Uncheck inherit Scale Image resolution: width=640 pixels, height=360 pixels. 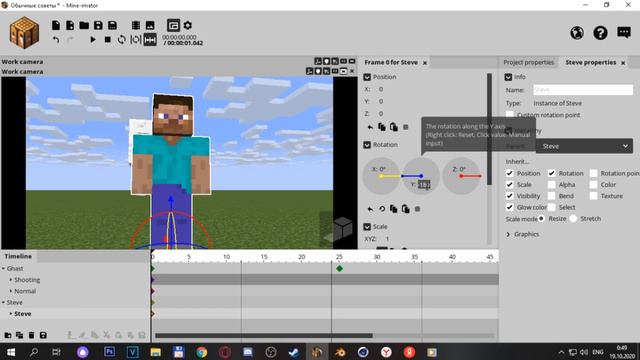(509, 184)
